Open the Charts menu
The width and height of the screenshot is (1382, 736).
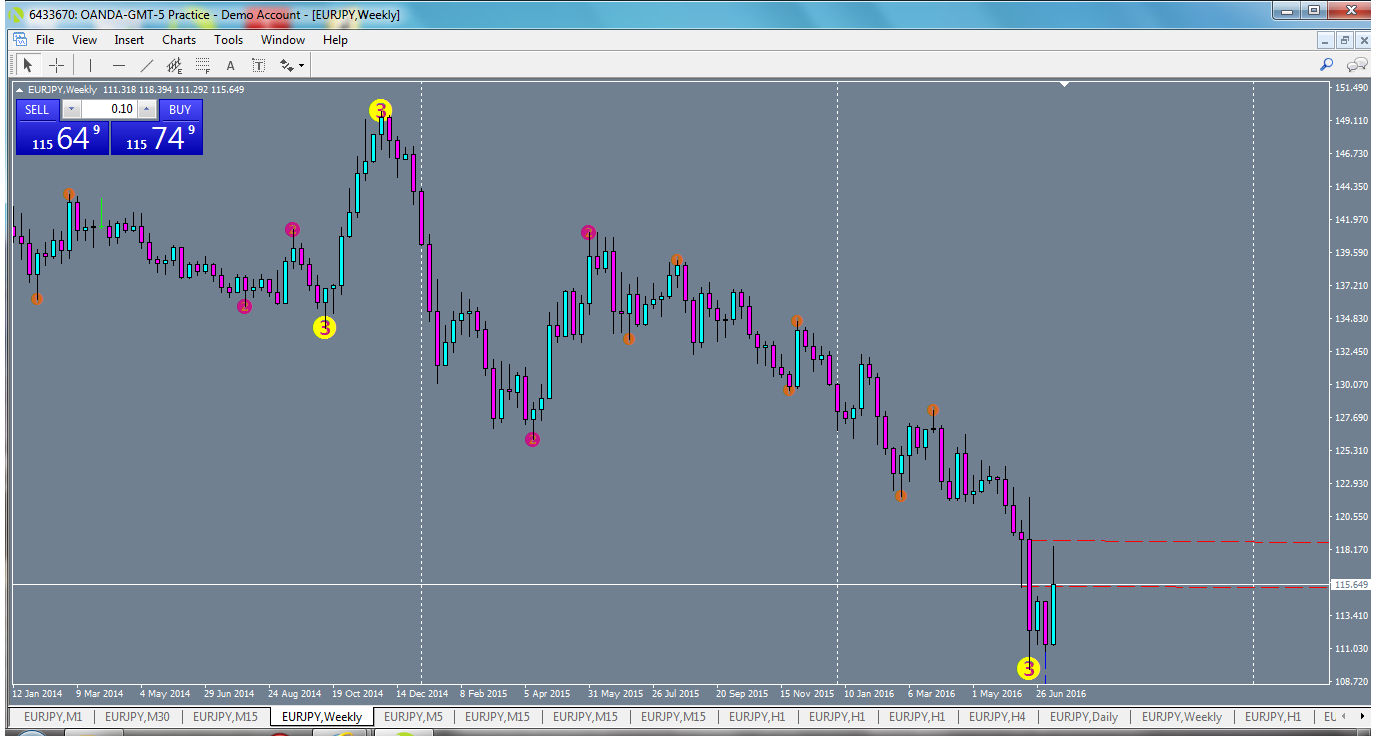coord(178,40)
